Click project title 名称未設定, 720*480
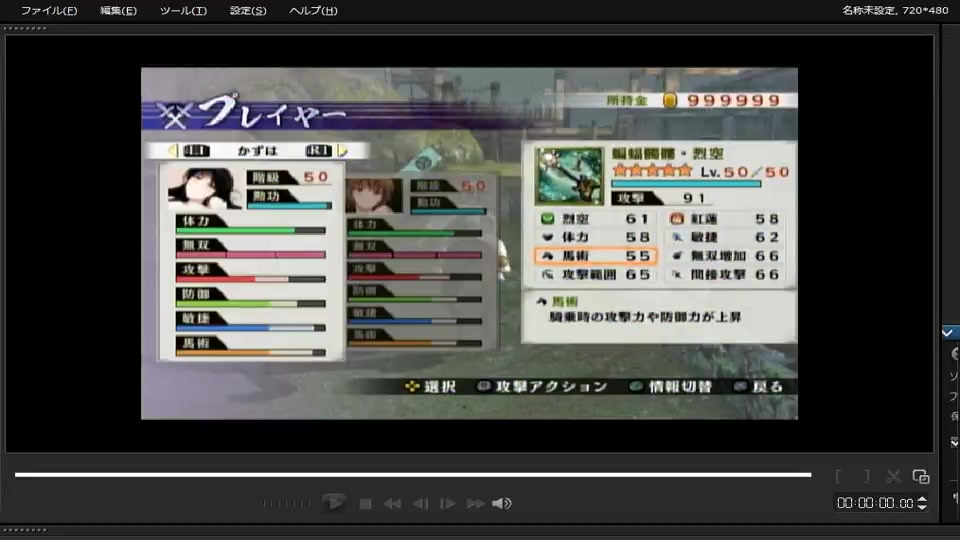Image resolution: width=960 pixels, height=540 pixels. [895, 10]
